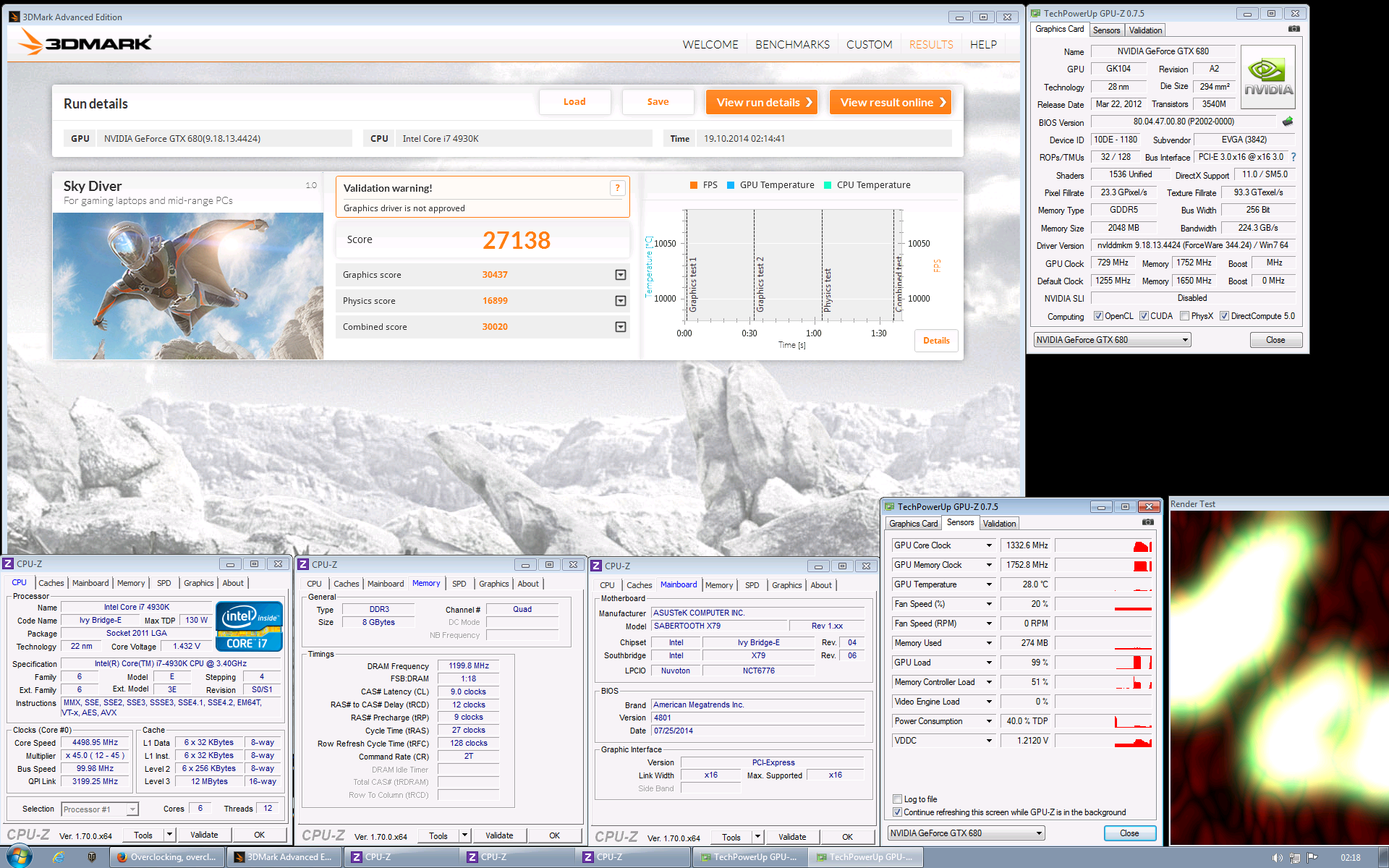
Task: Expand the Physics score details
Action: (x=620, y=301)
